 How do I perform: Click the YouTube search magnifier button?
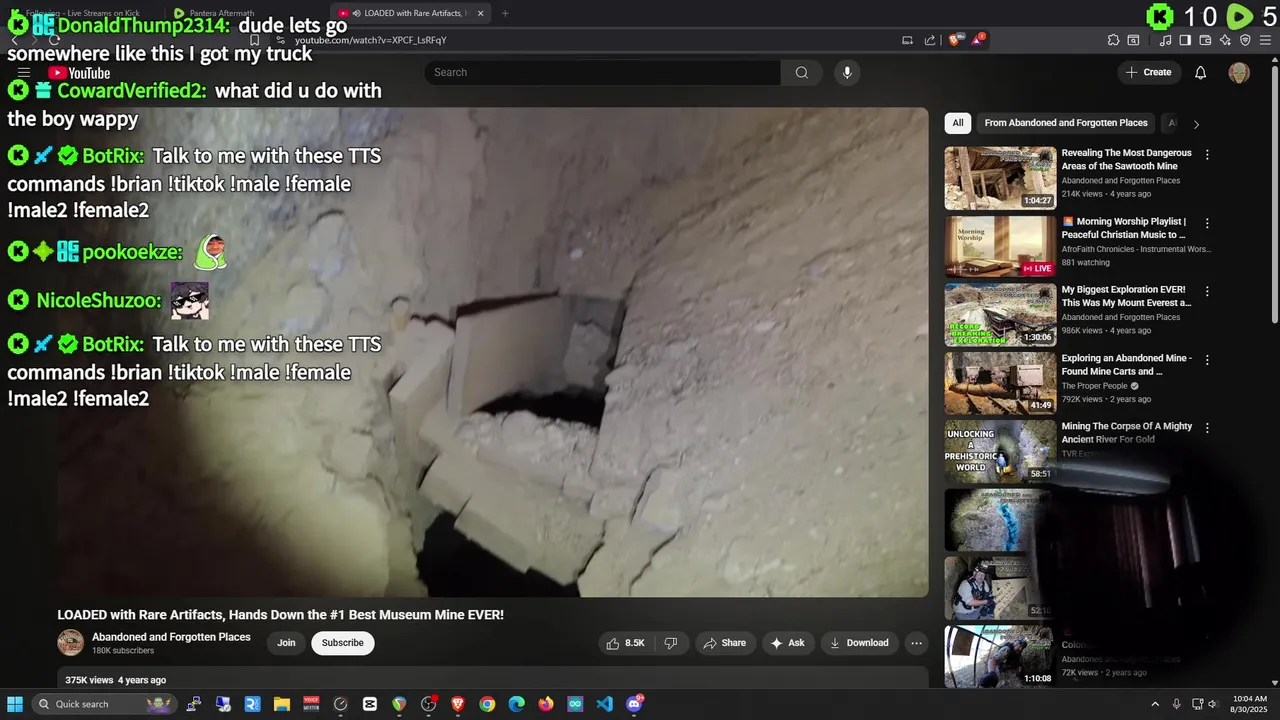[x=801, y=72]
